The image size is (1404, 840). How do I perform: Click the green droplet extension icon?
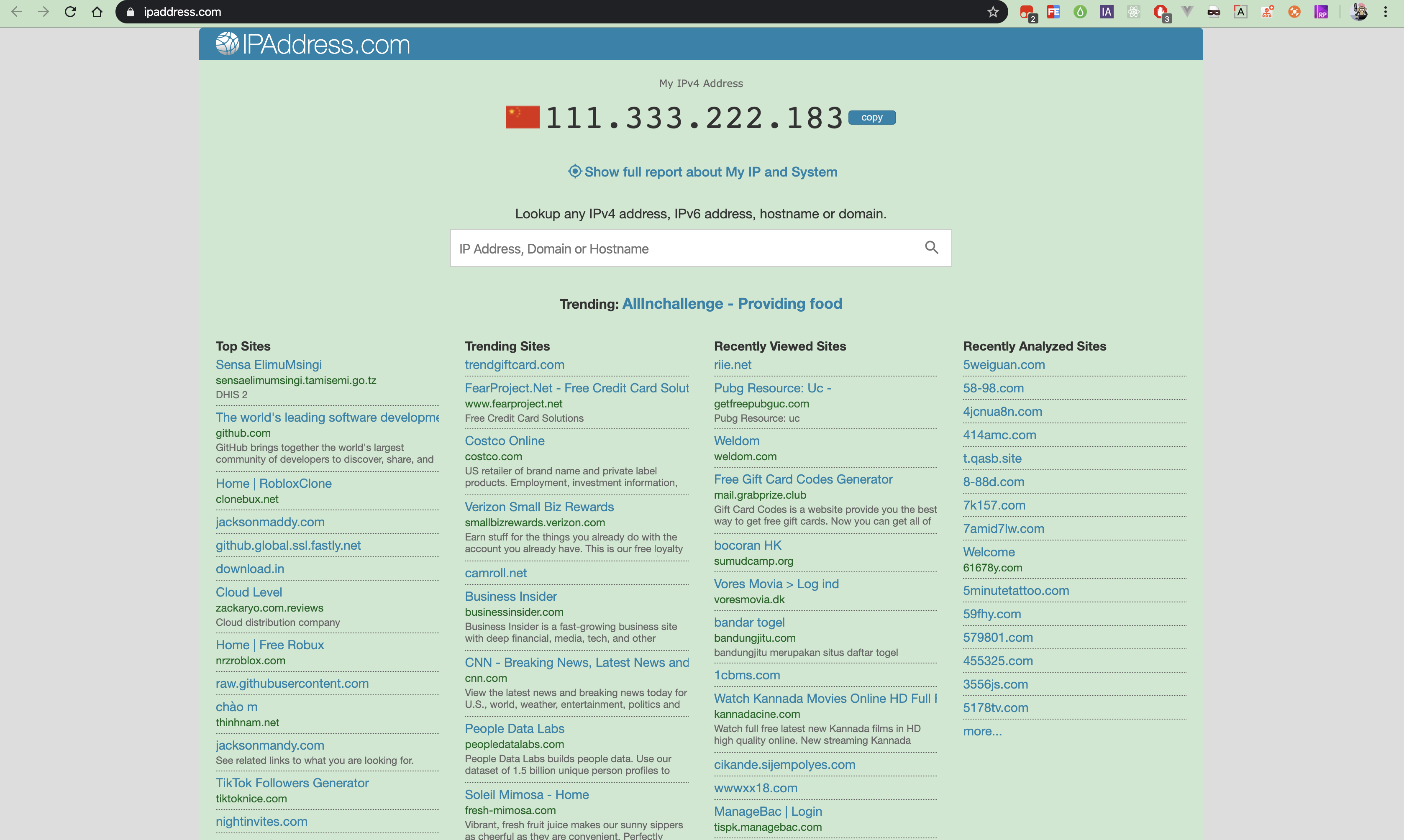pos(1080,11)
